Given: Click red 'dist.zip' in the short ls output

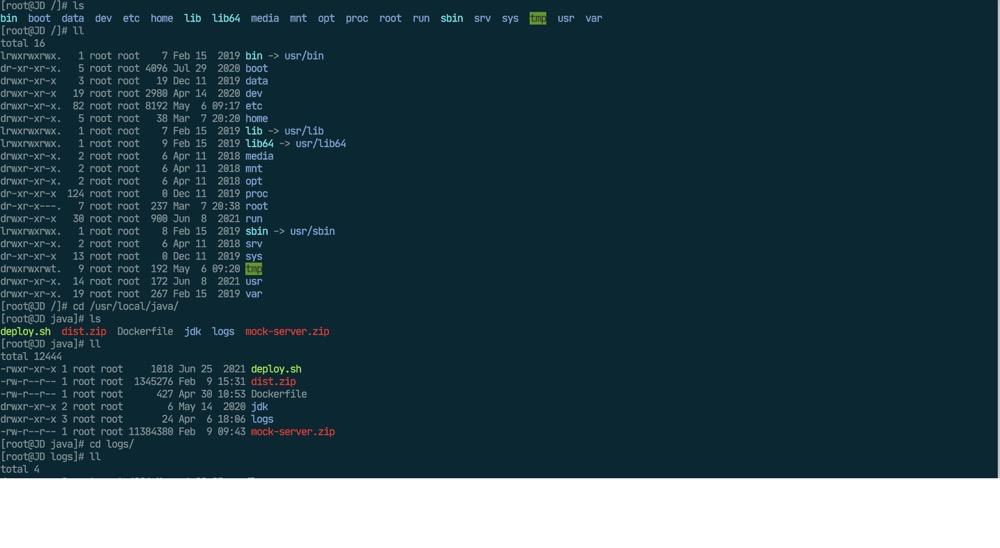Looking at the screenshot, I should coord(84,332).
